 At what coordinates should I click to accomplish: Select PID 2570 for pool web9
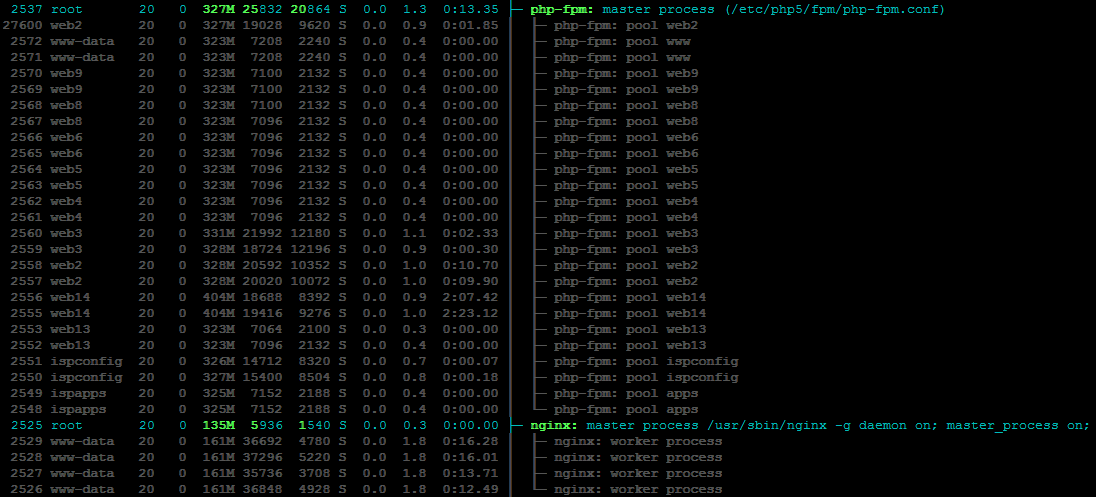27,73
